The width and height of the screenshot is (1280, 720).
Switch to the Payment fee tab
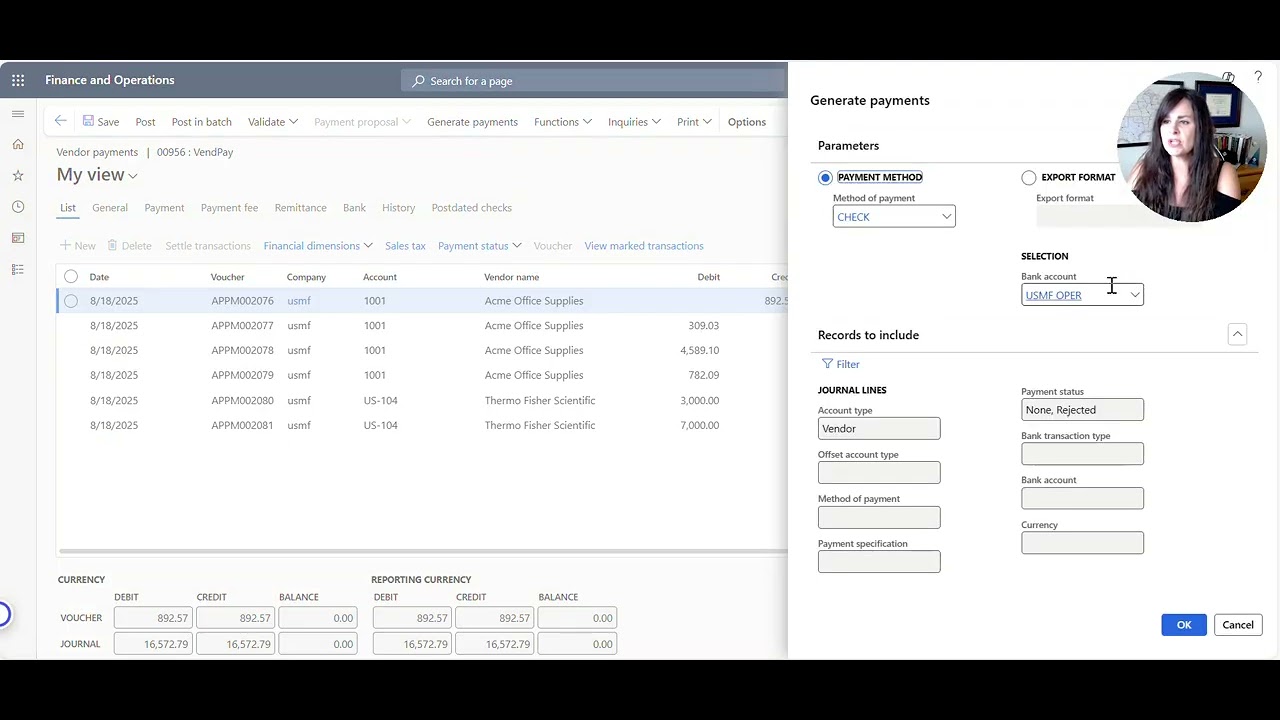229,208
